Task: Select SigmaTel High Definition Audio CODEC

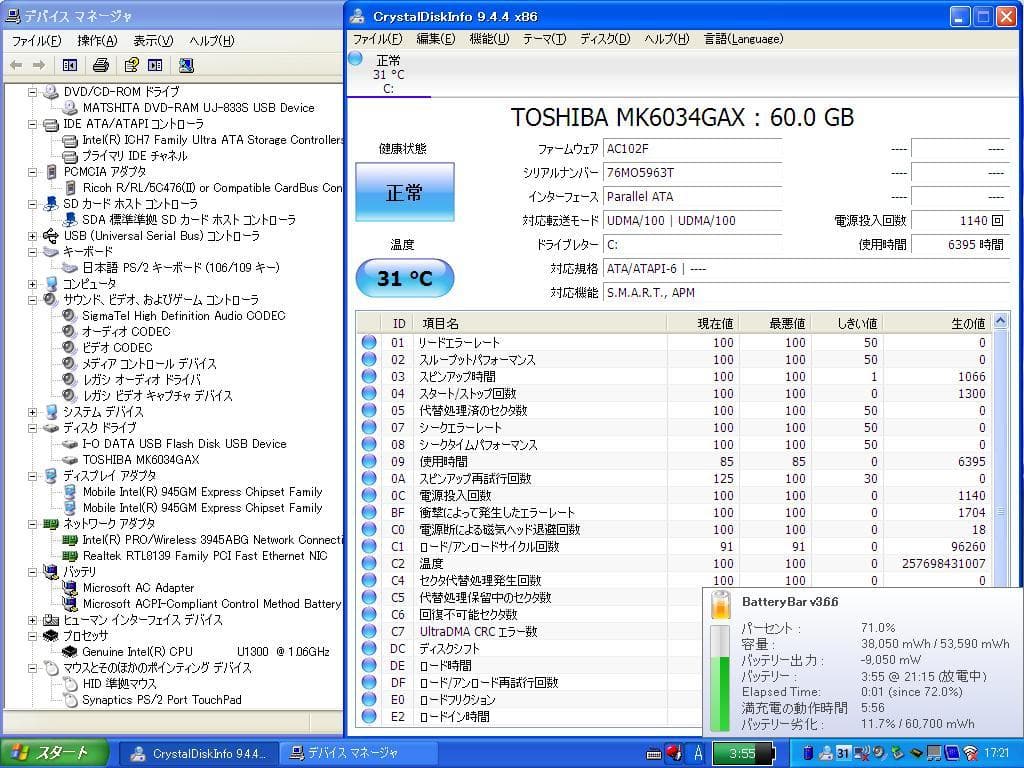Action: click(184, 316)
